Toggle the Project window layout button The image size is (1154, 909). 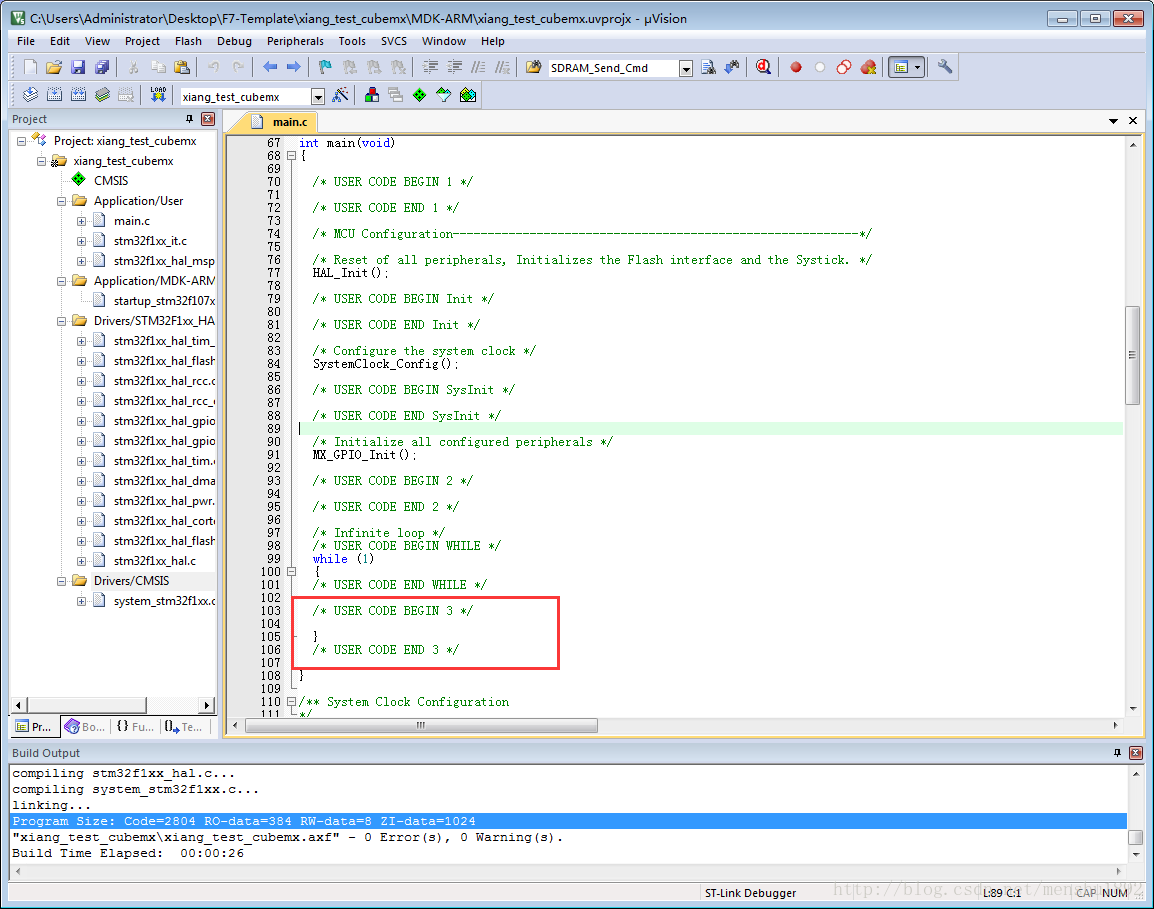pos(901,67)
